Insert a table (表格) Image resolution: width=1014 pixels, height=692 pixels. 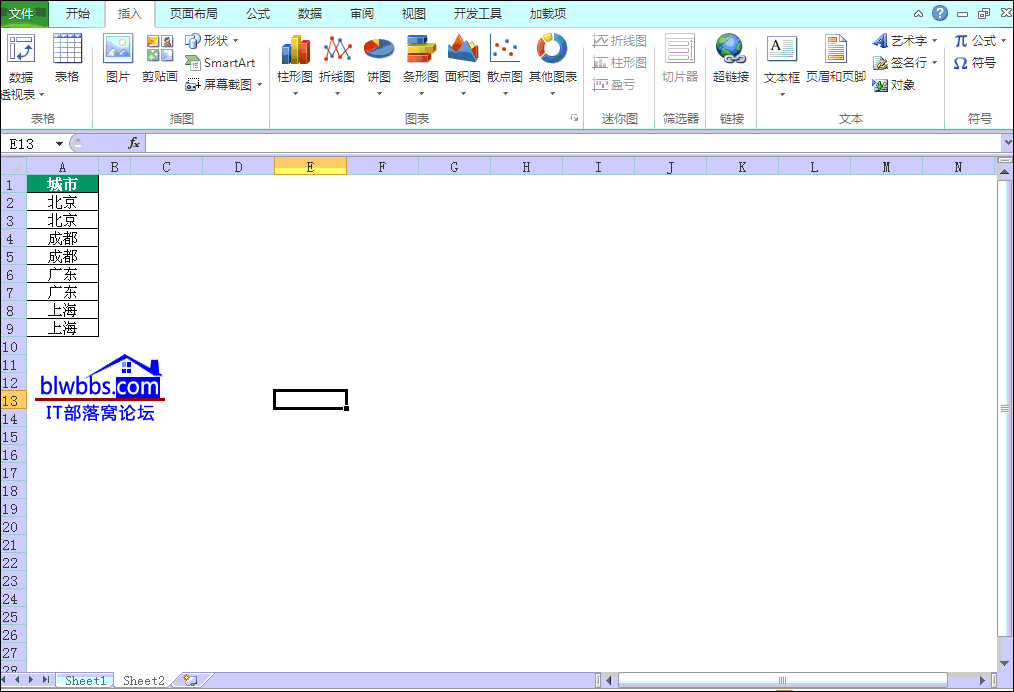click(67, 58)
